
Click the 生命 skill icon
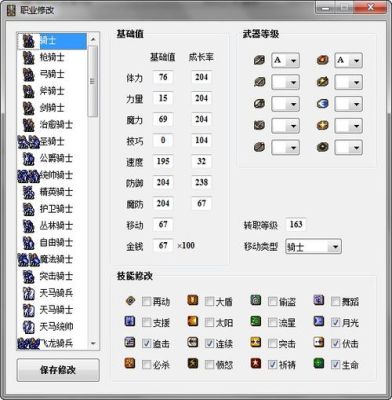click(319, 363)
